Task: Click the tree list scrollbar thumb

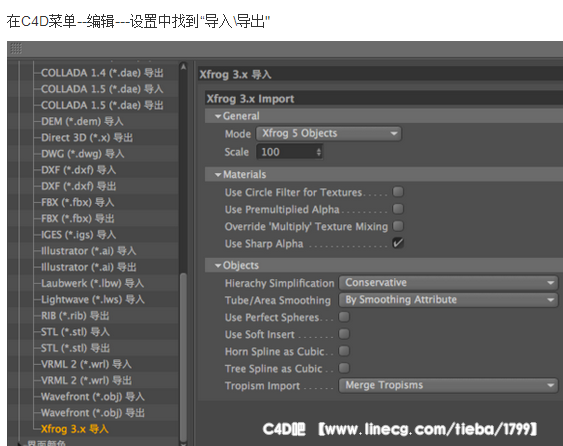Action: pyautogui.click(x=183, y=357)
